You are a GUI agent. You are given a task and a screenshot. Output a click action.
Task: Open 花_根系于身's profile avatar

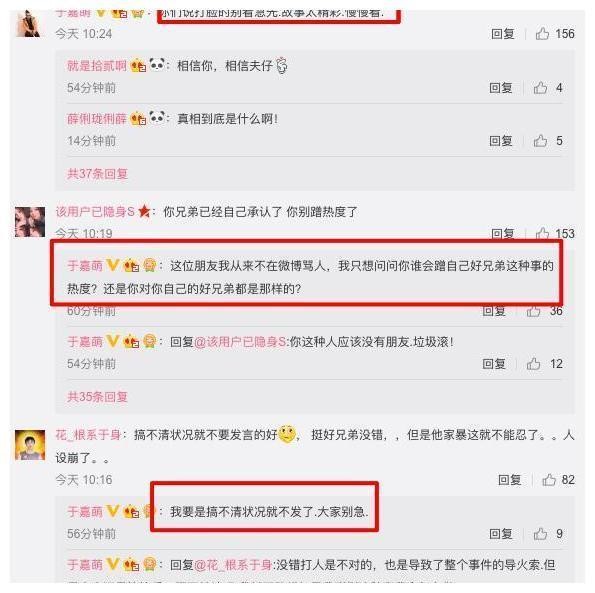coord(30,445)
